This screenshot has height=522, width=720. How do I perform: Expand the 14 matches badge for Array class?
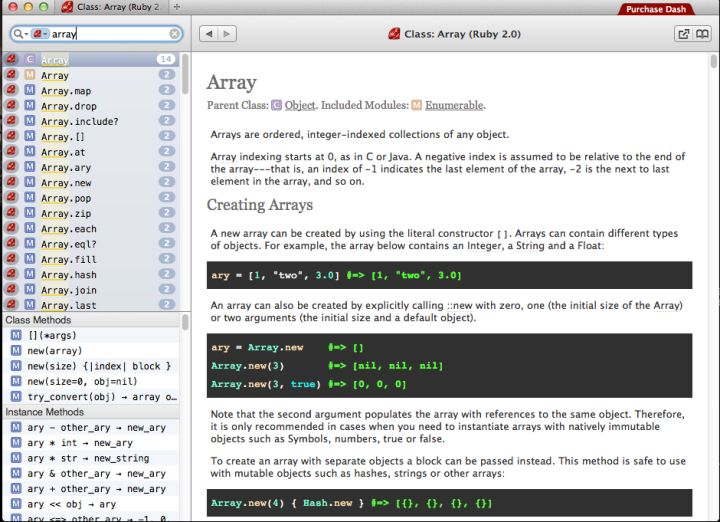pos(166,60)
